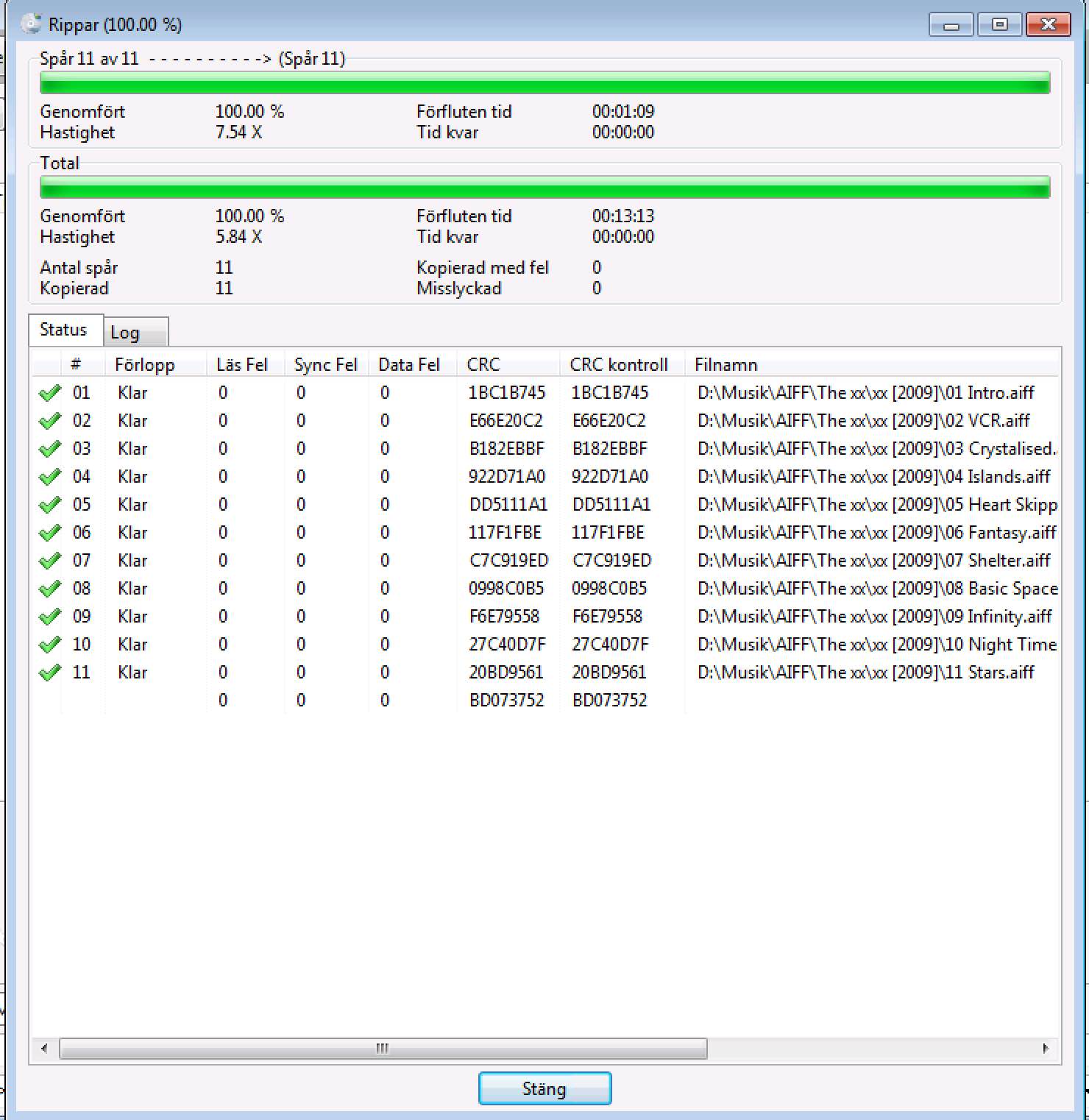Screen dimensions: 1089x1120
Task: Sort by the # column header
Action: [x=82, y=364]
